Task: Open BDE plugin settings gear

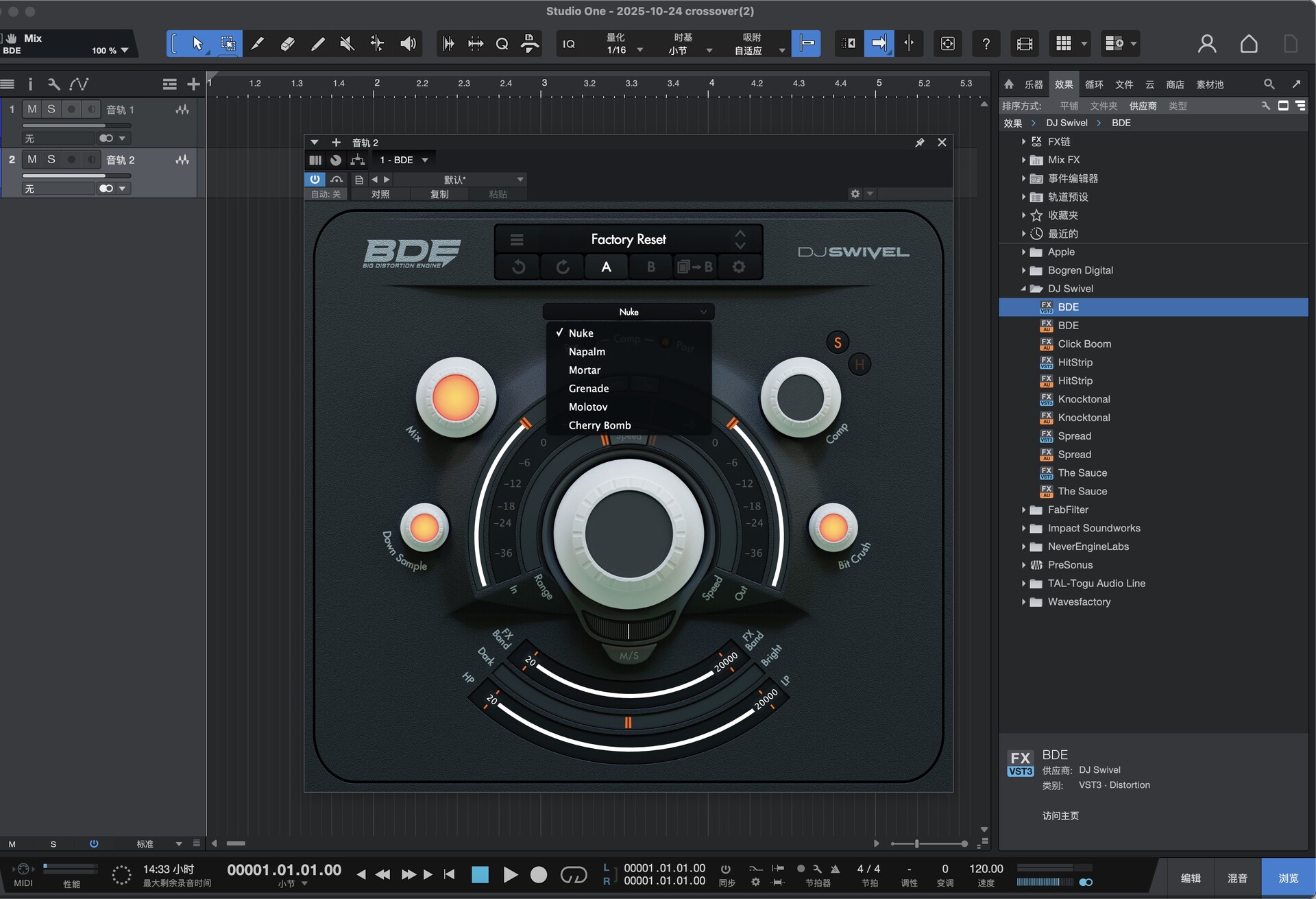Action: tap(739, 267)
